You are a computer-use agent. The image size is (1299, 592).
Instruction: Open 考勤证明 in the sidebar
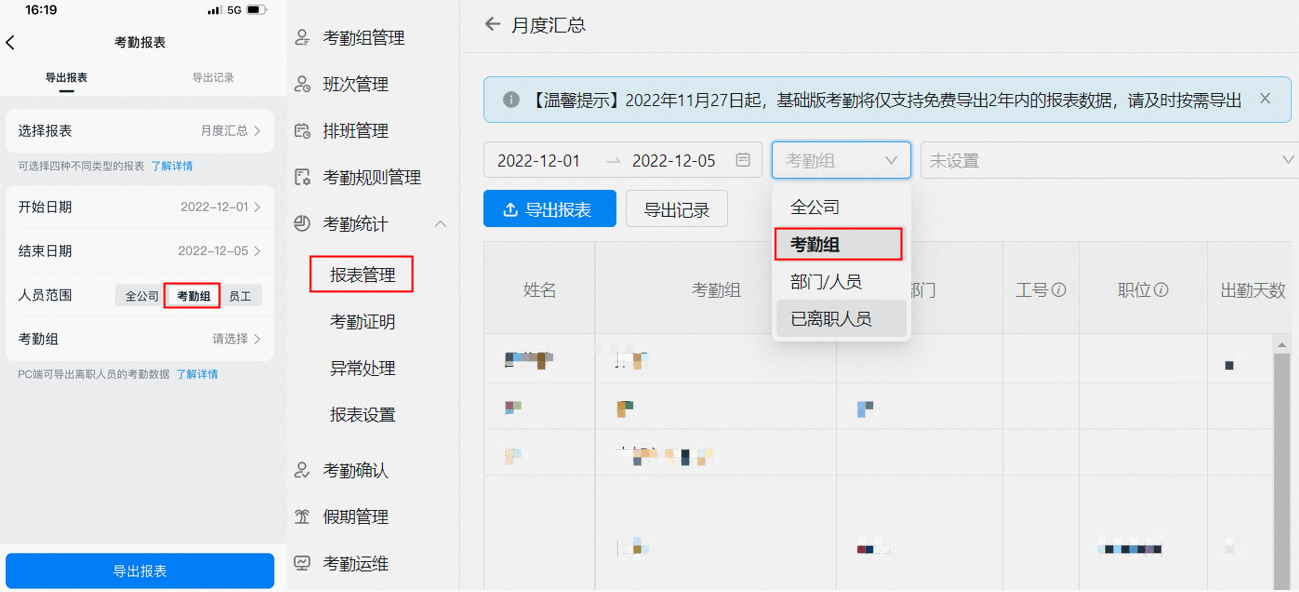point(363,322)
